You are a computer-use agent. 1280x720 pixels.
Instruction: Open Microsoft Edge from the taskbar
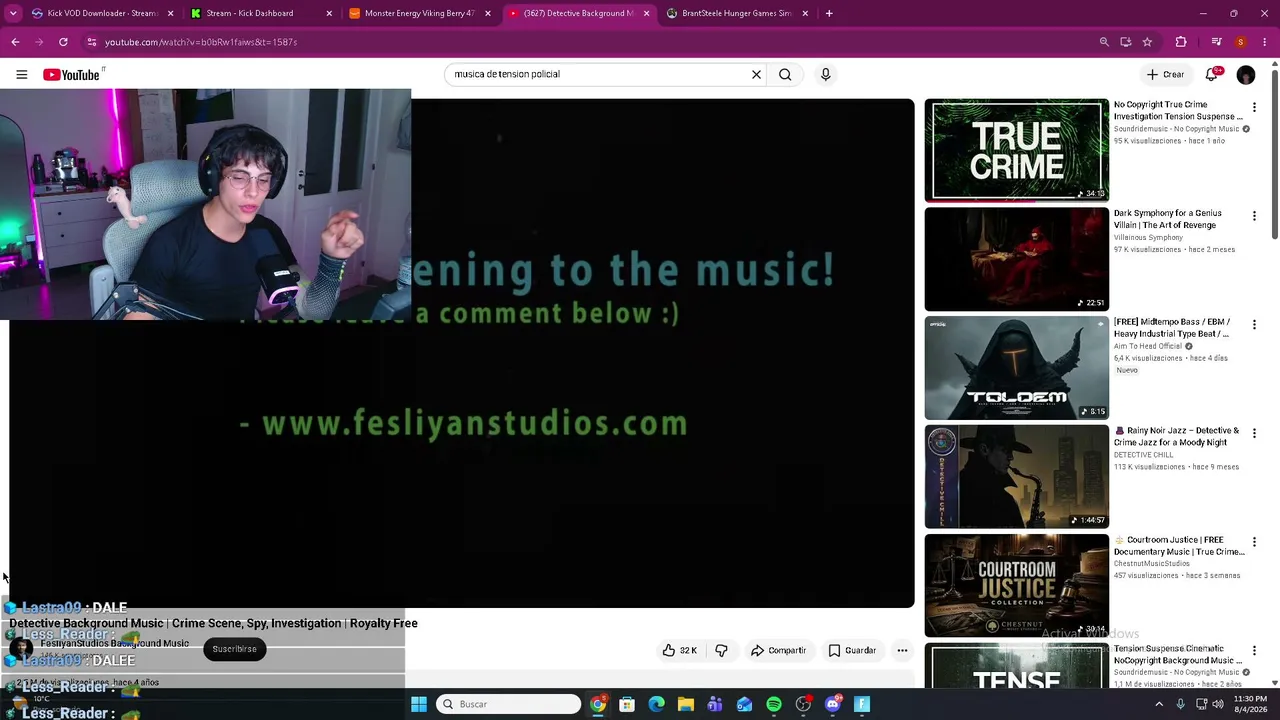pos(656,704)
